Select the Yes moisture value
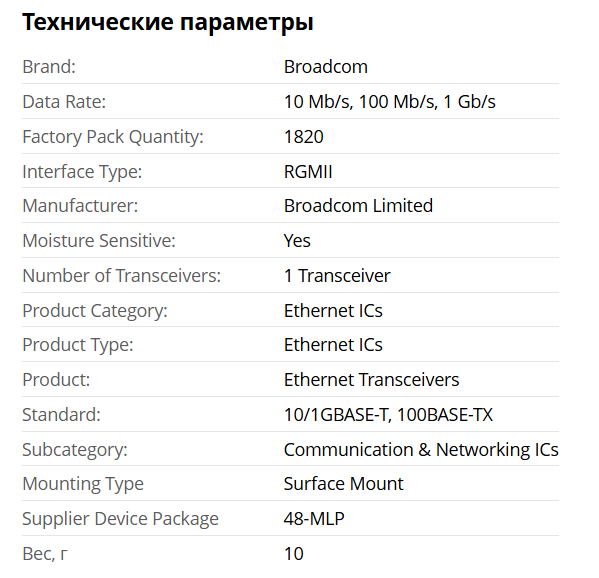This screenshot has width=599, height=578. coord(297,241)
